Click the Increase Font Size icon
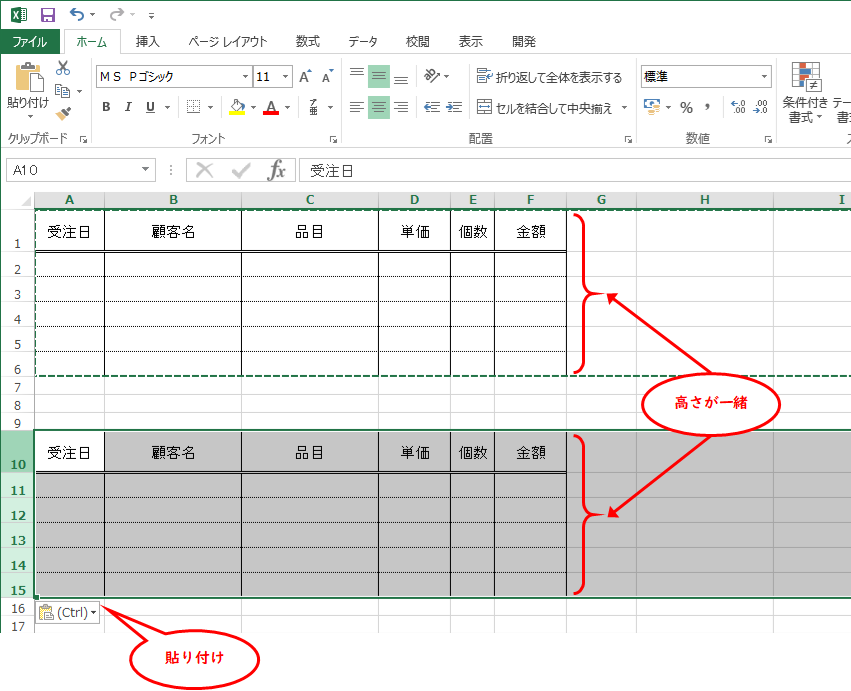Viewport: 851px width, 691px height. tap(306, 77)
